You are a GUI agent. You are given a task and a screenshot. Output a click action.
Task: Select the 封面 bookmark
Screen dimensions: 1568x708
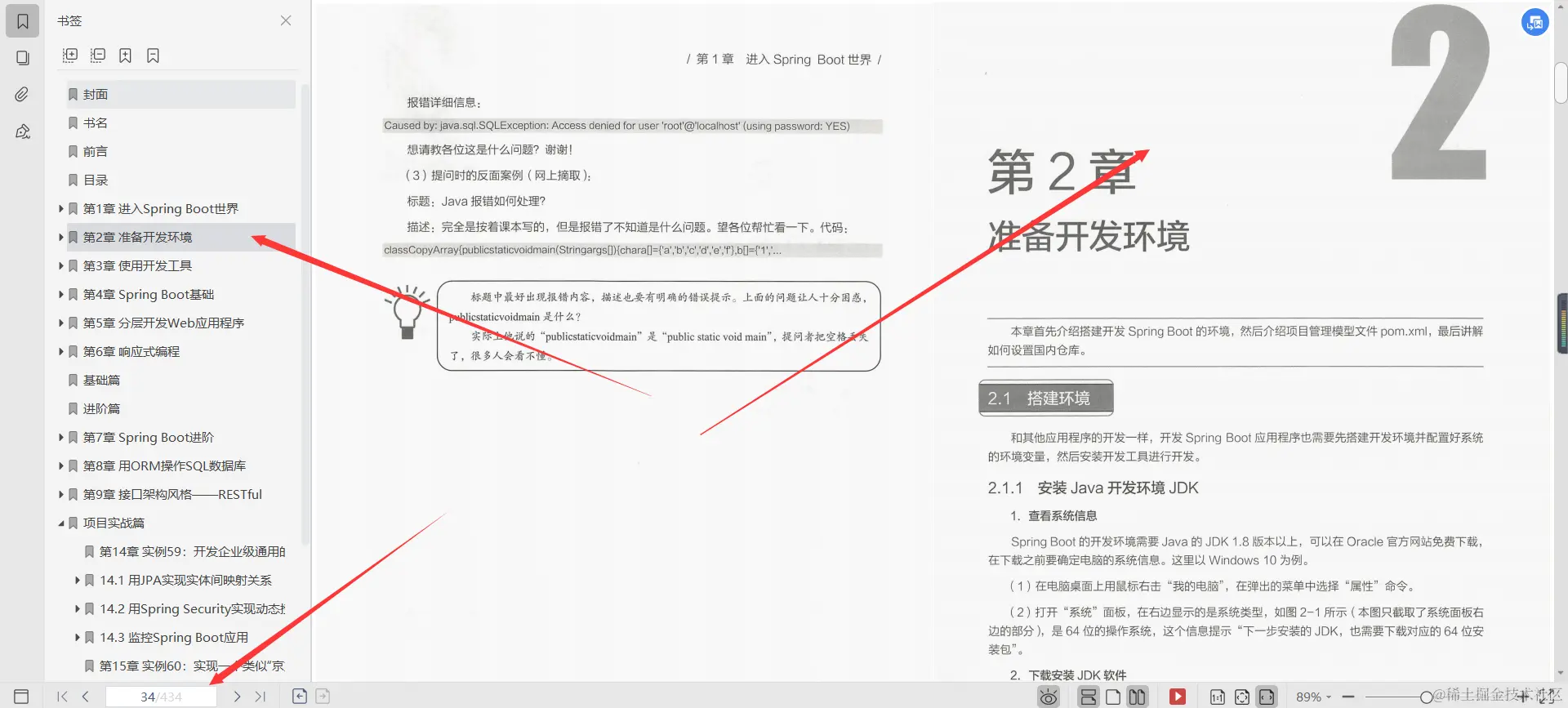(x=180, y=94)
